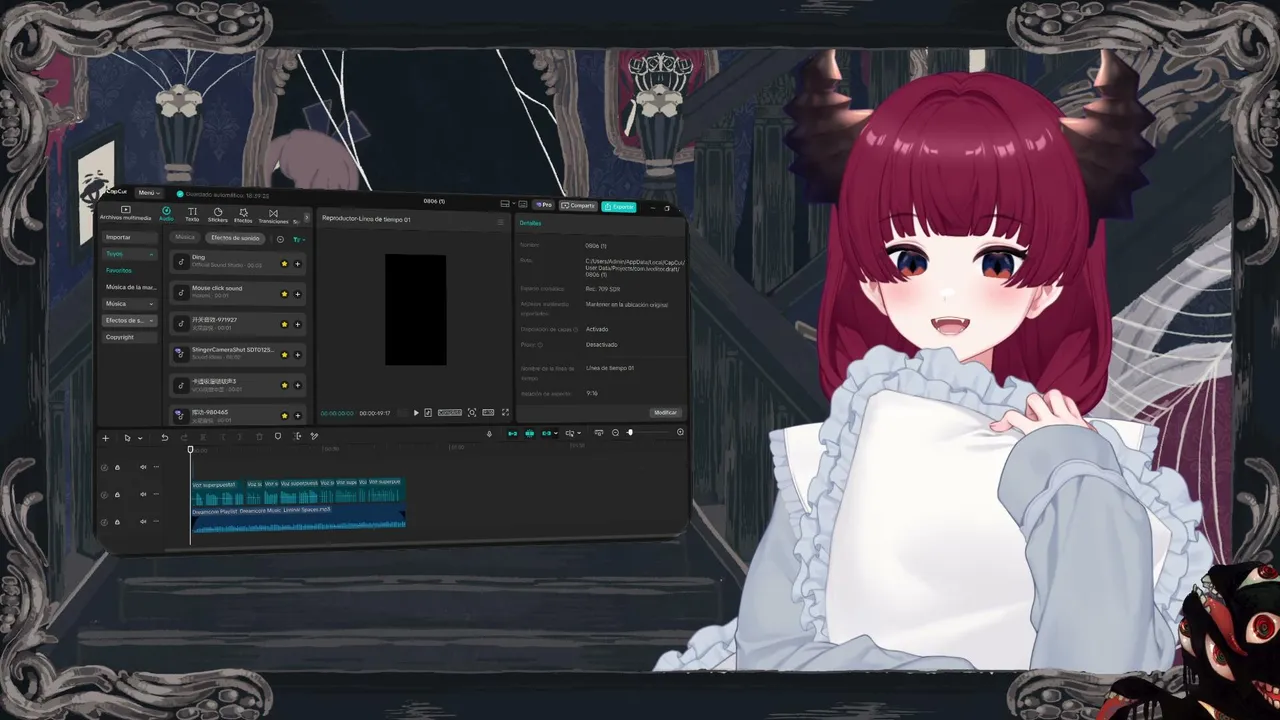Show more tabs with the right arrow
Screen dimensions: 1280x720
coord(307,217)
